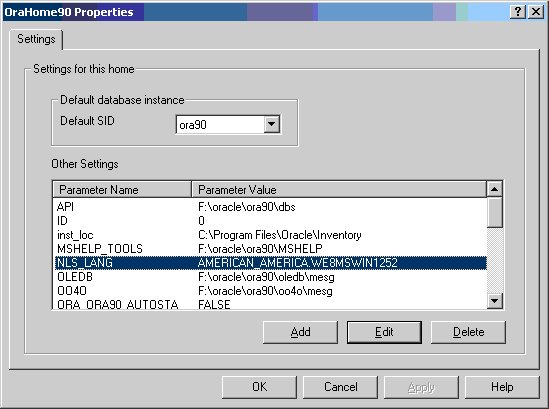Screen dimensions: 549x409
Task: Click the title bar help question mark button
Action: tap(518, 12)
